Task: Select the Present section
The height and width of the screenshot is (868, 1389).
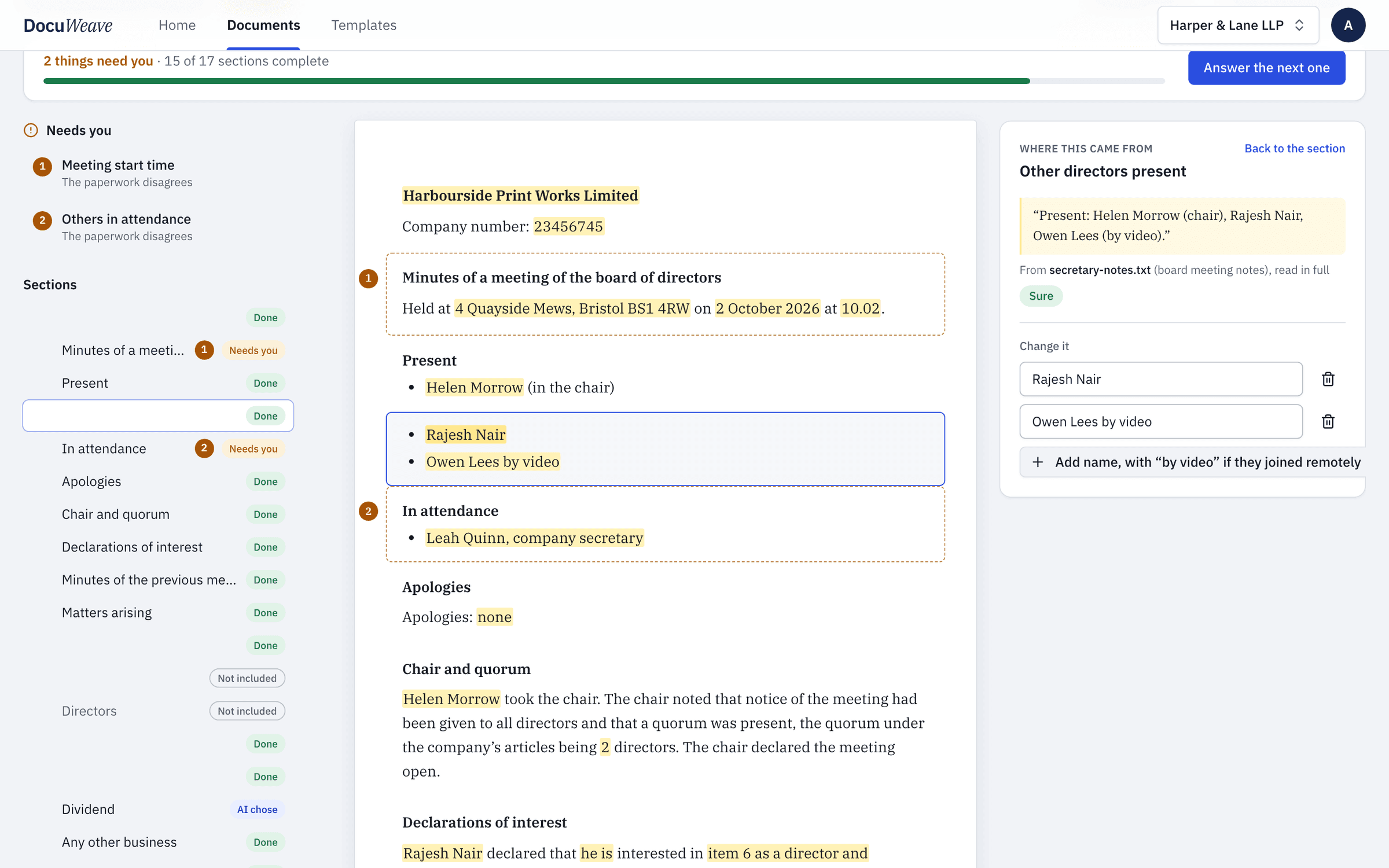Action: (x=157, y=383)
